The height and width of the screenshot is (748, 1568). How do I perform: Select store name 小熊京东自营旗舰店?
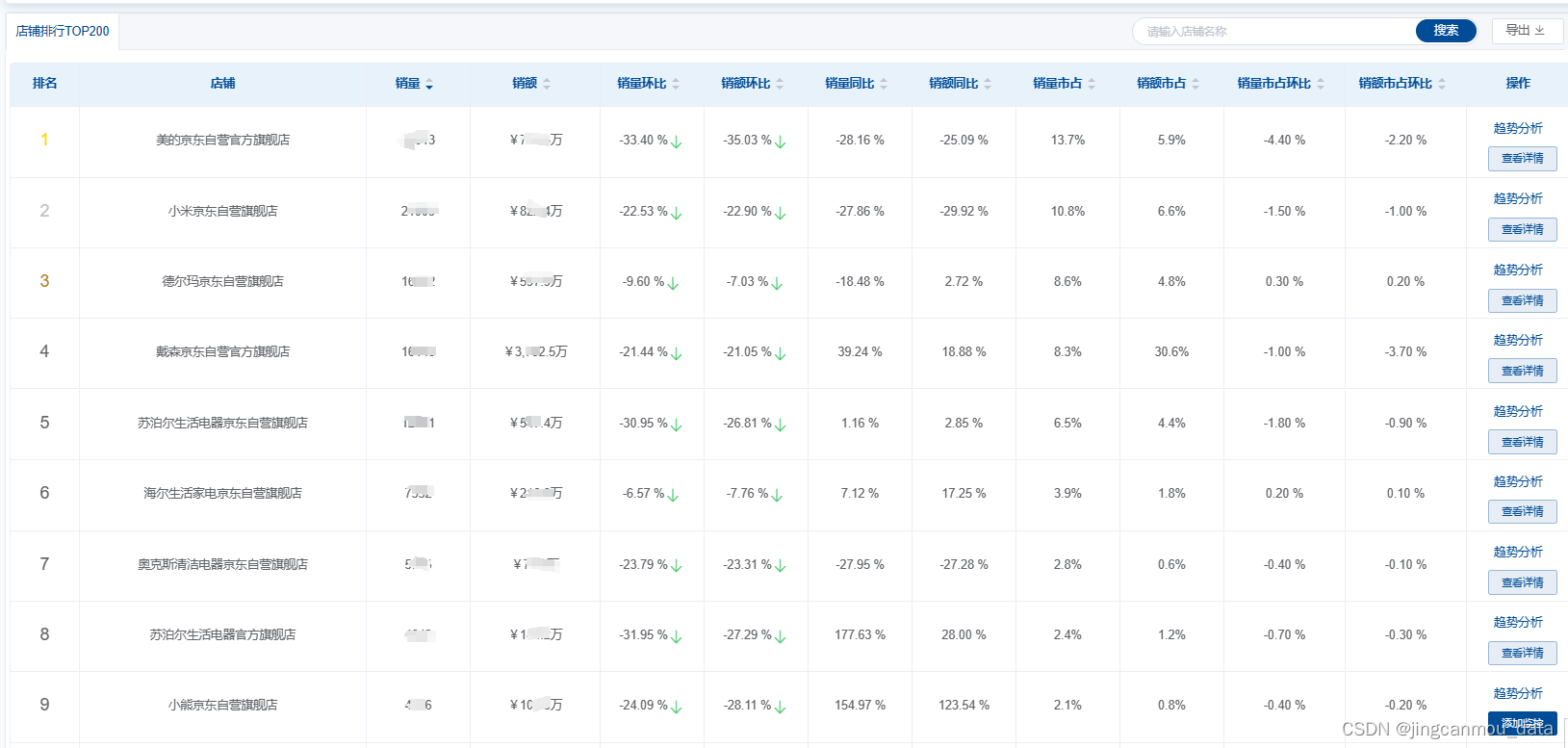222,705
